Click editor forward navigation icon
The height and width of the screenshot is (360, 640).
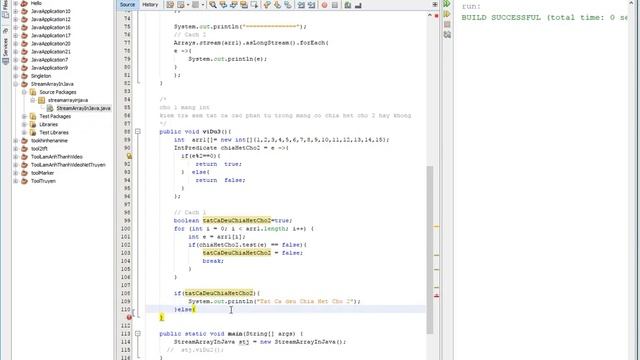tap(196, 5)
